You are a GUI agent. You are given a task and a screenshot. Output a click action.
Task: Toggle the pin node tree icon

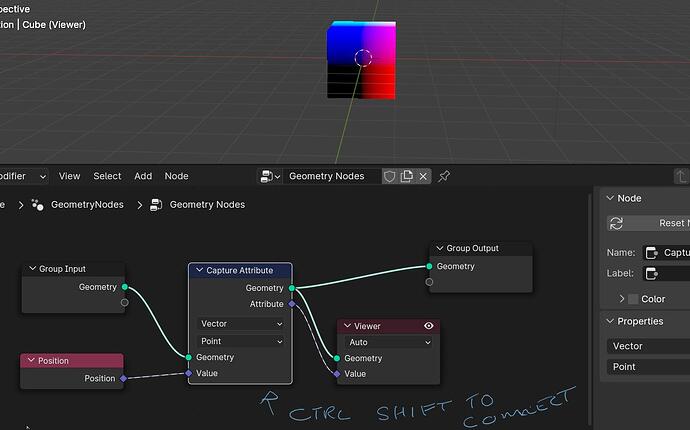click(x=444, y=176)
